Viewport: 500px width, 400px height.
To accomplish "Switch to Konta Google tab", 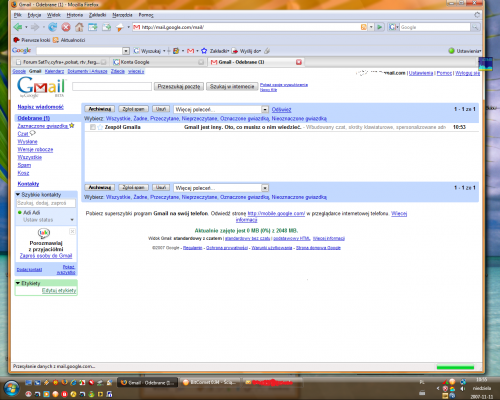I will coord(158,62).
